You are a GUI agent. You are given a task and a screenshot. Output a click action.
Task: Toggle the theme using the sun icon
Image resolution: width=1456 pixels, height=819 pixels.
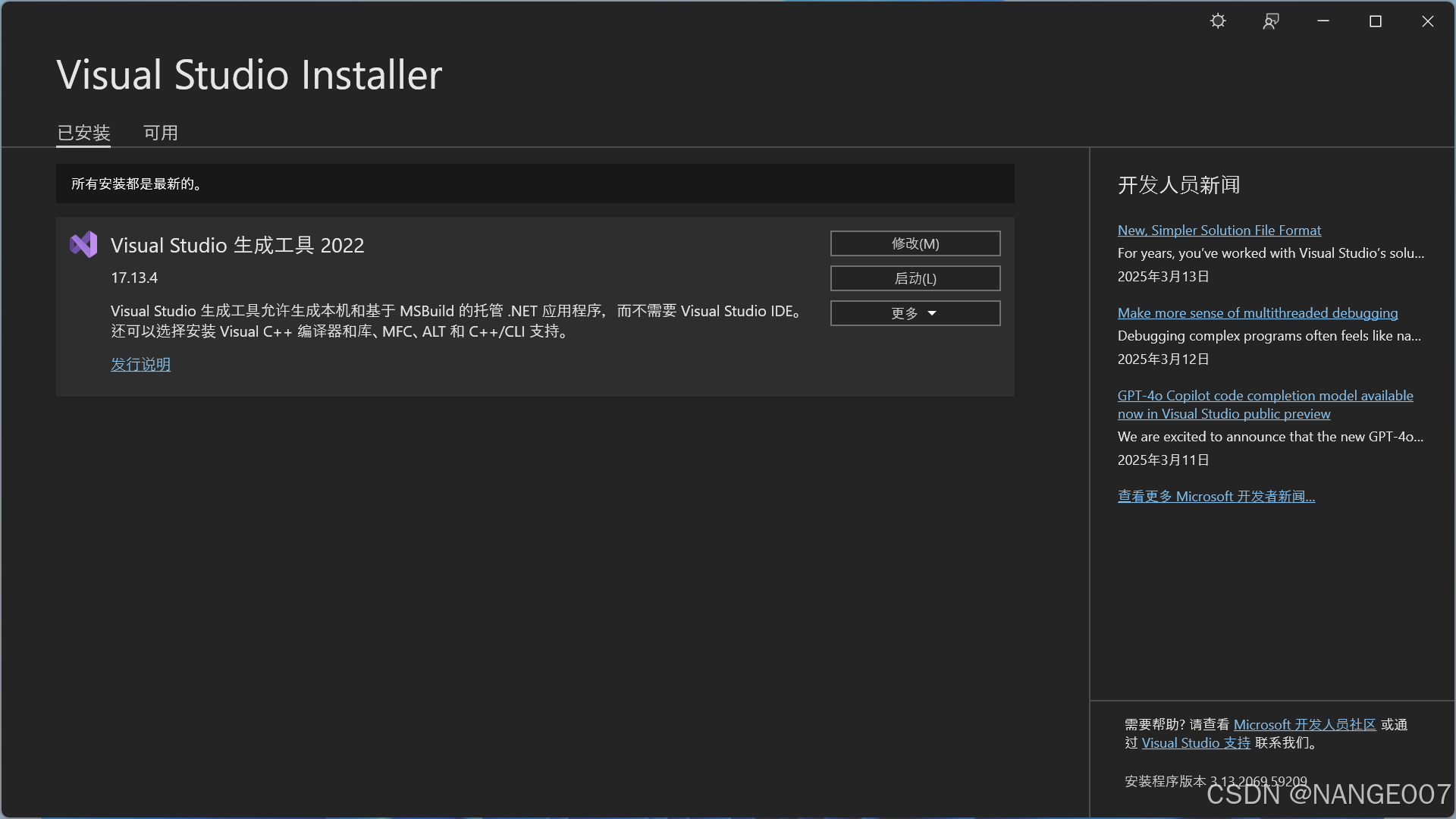[x=1218, y=21]
